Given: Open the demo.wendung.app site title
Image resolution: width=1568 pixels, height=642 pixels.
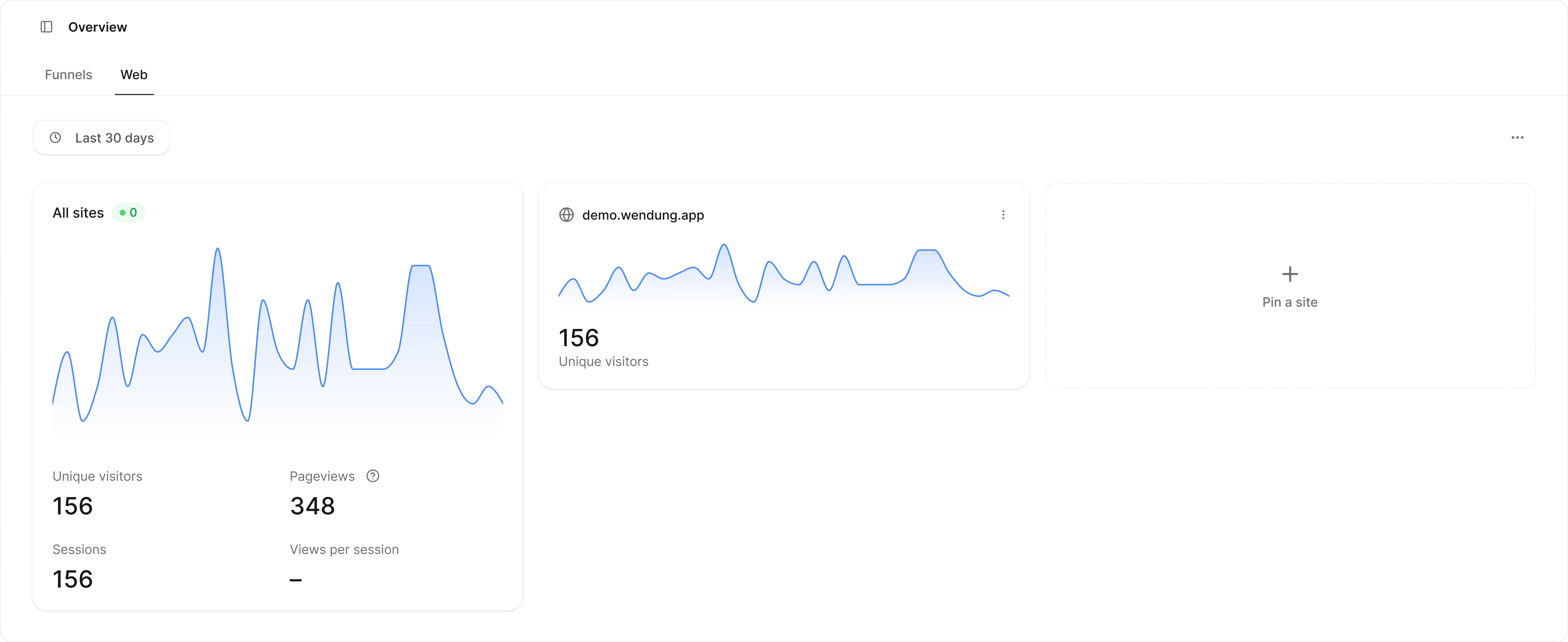Looking at the screenshot, I should point(643,215).
